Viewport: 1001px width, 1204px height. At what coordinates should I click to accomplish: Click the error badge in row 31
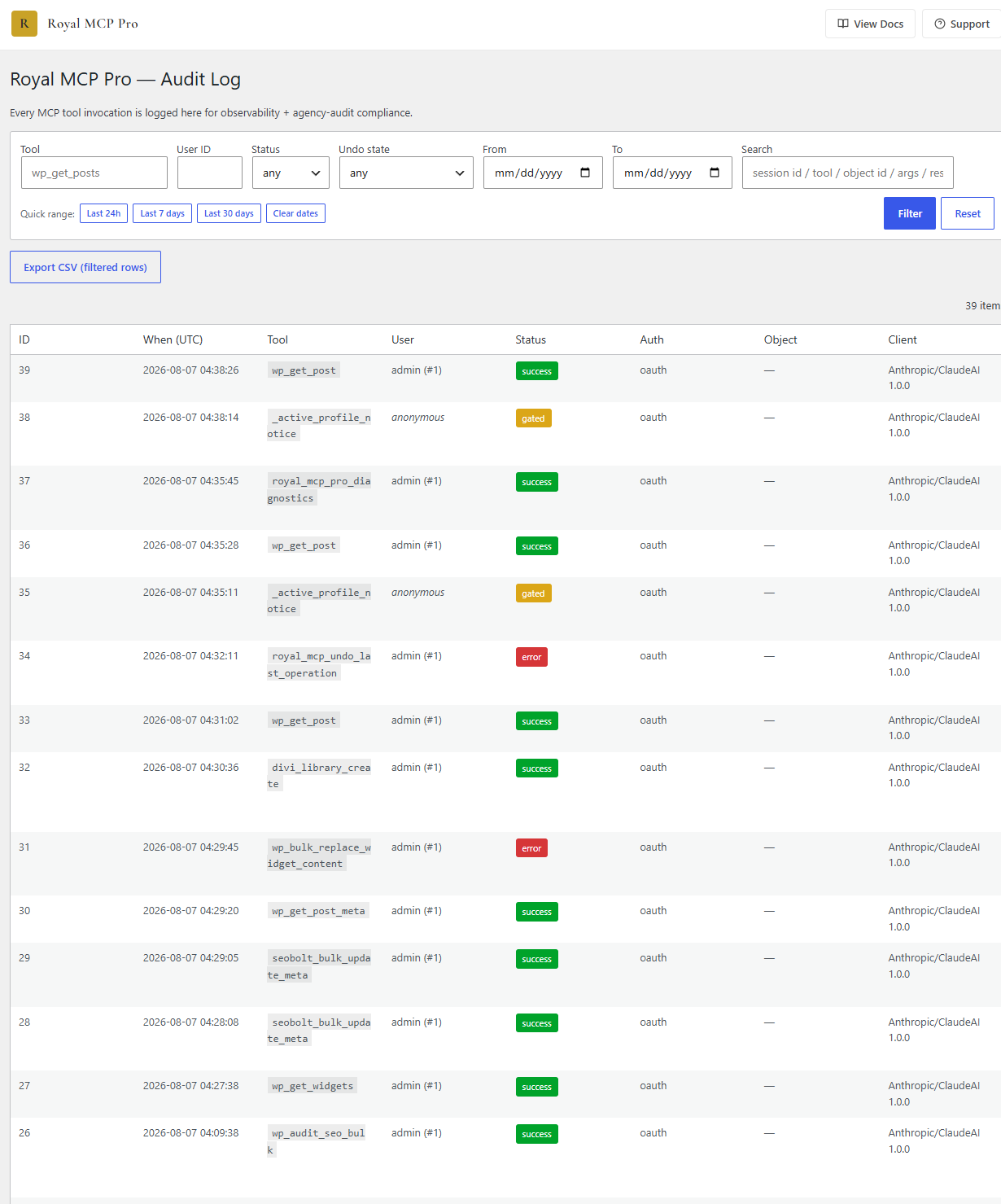tap(531, 848)
